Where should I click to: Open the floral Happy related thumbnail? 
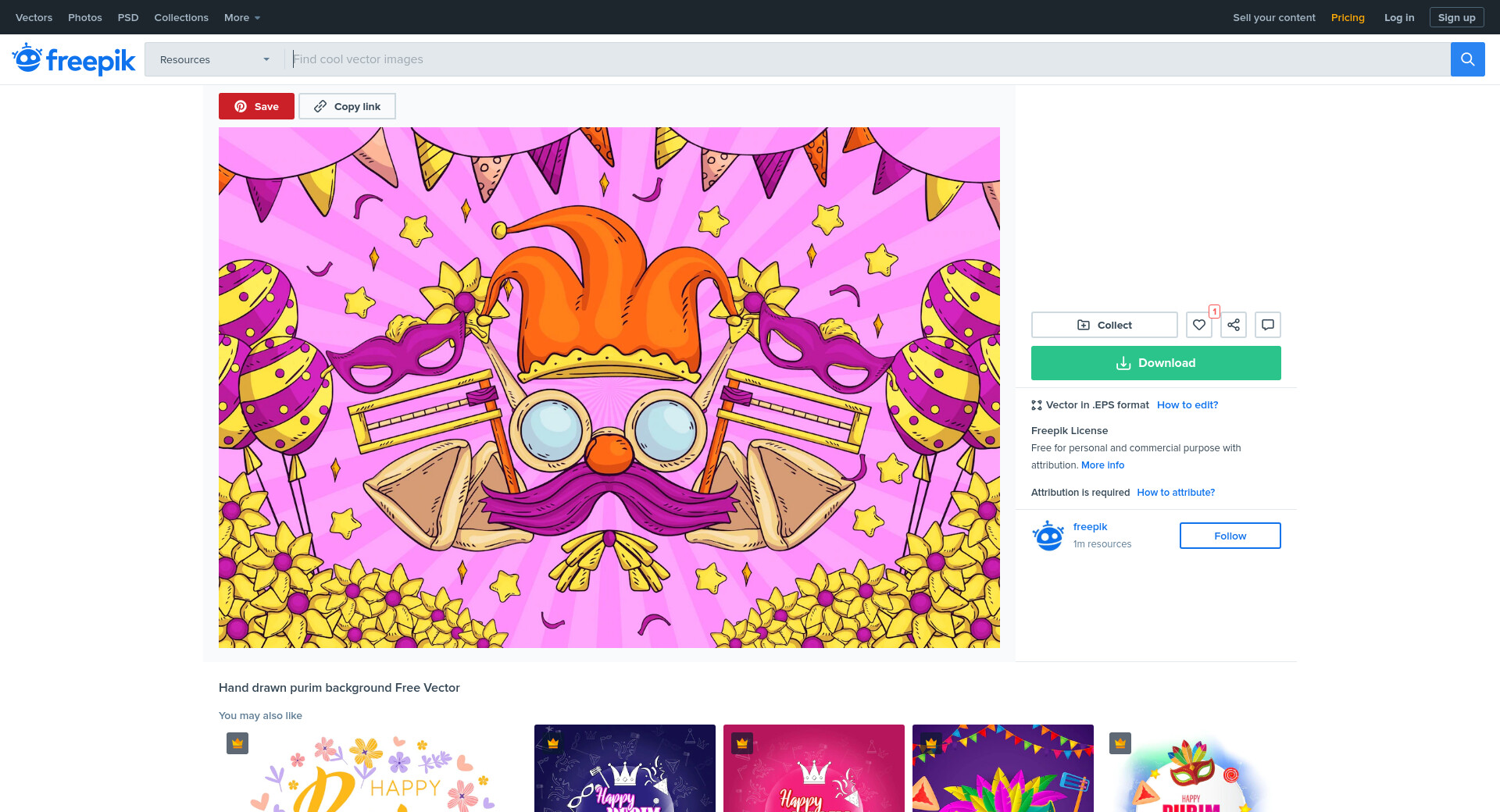coord(373,768)
